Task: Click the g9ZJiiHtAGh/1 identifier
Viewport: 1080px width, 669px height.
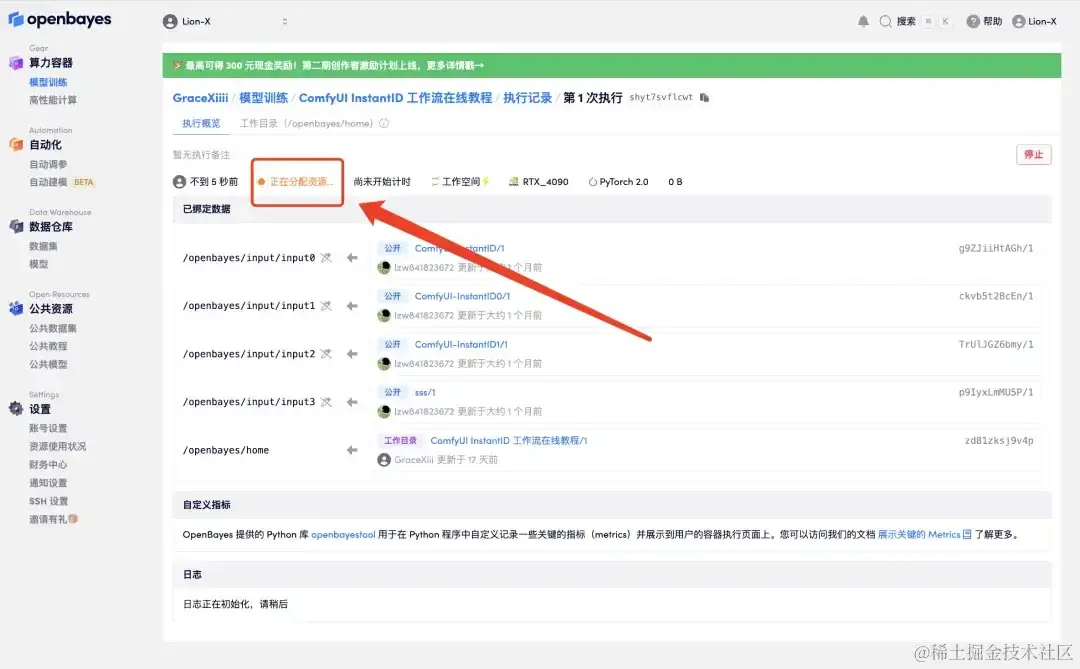Action: click(x=996, y=248)
